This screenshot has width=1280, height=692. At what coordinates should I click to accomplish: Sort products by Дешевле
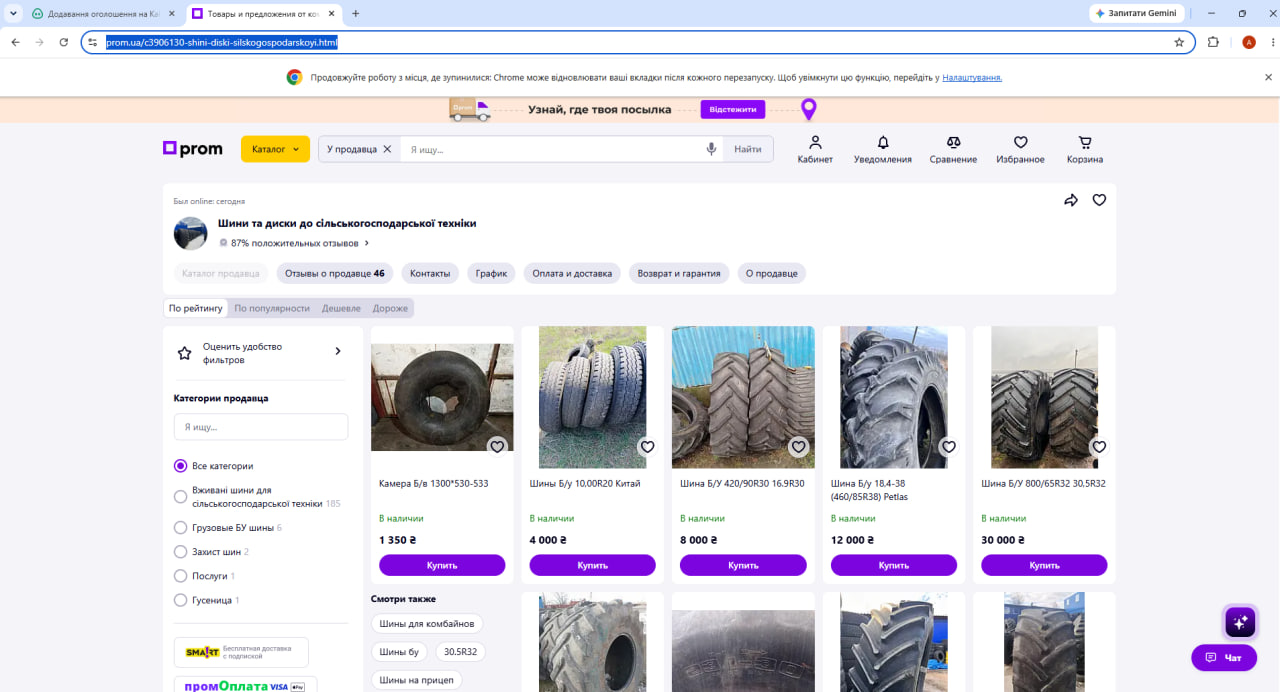(x=341, y=308)
